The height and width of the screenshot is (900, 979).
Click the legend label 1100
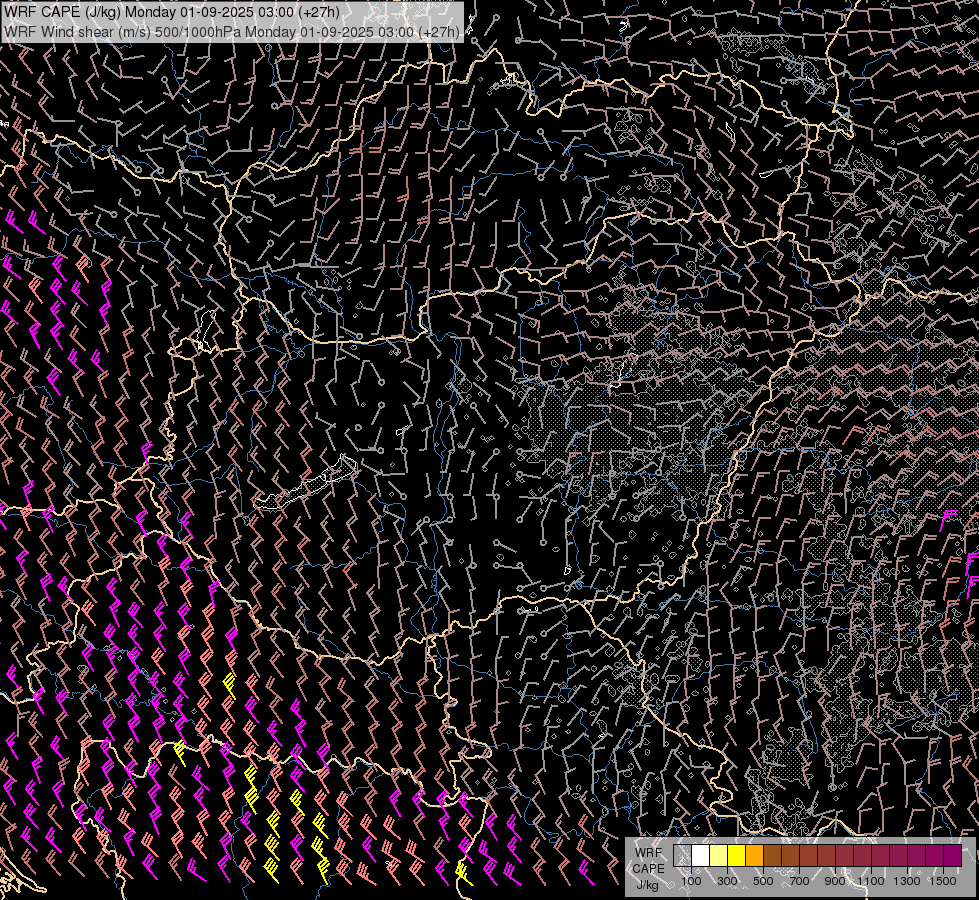(871, 881)
